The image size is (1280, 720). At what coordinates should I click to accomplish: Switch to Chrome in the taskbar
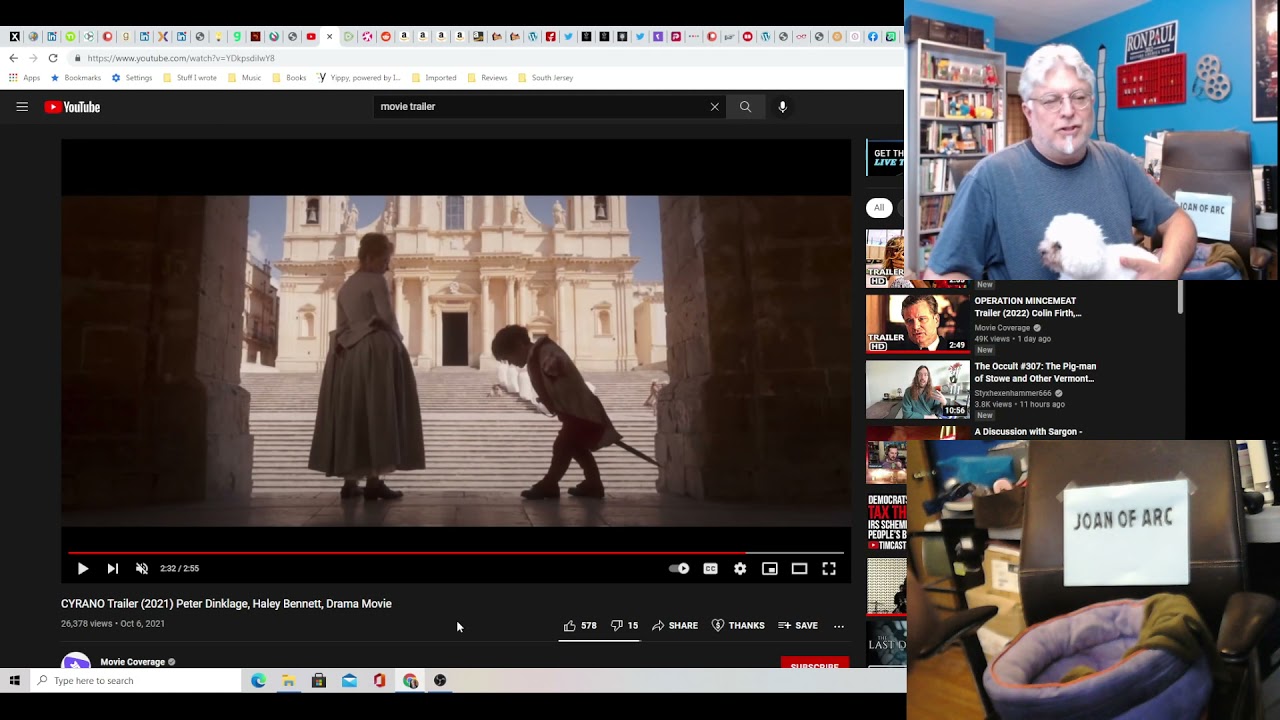tap(410, 681)
